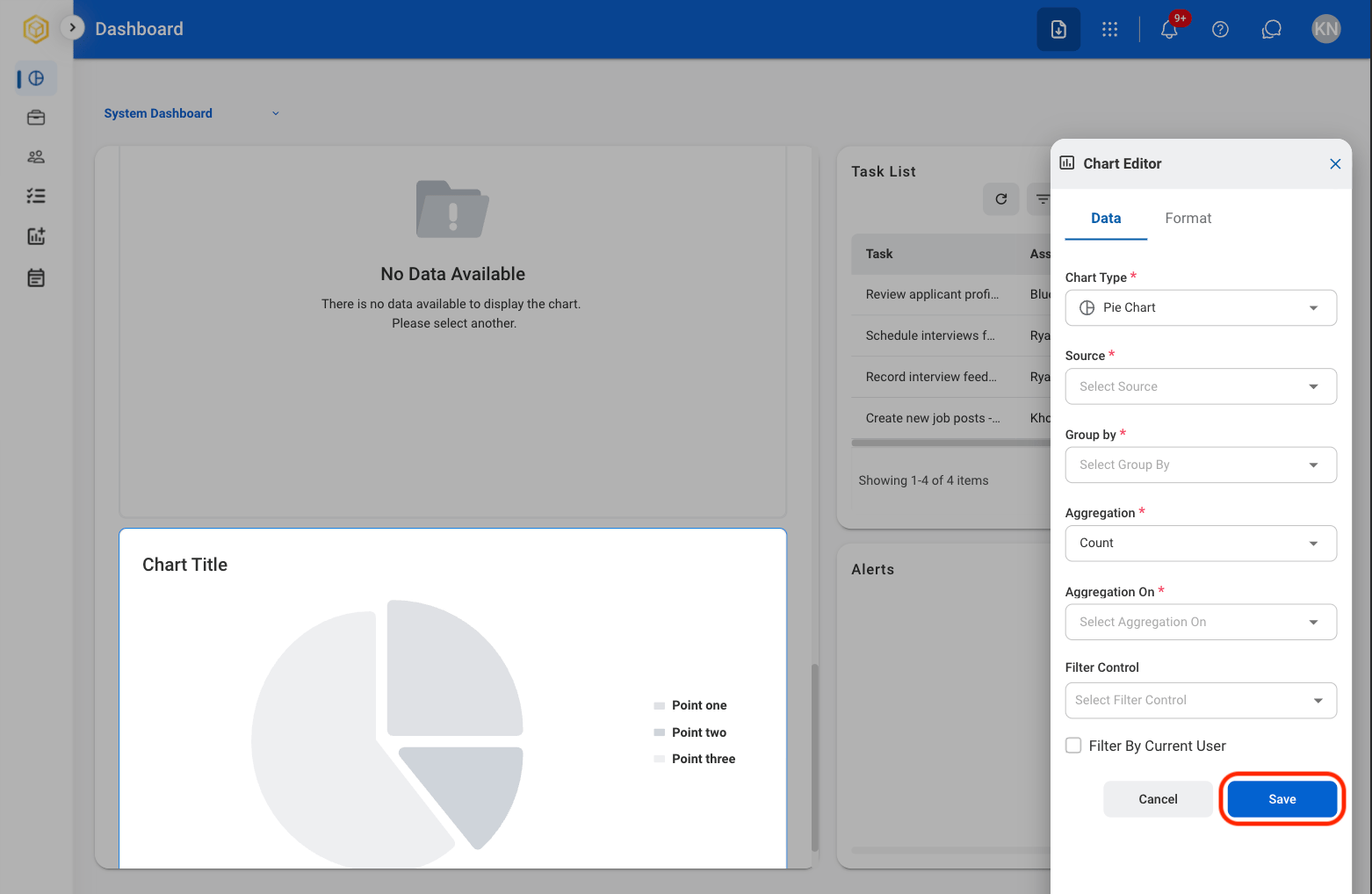This screenshot has width=1372, height=894.
Task: Open the Select Source dropdown
Action: 1201,386
